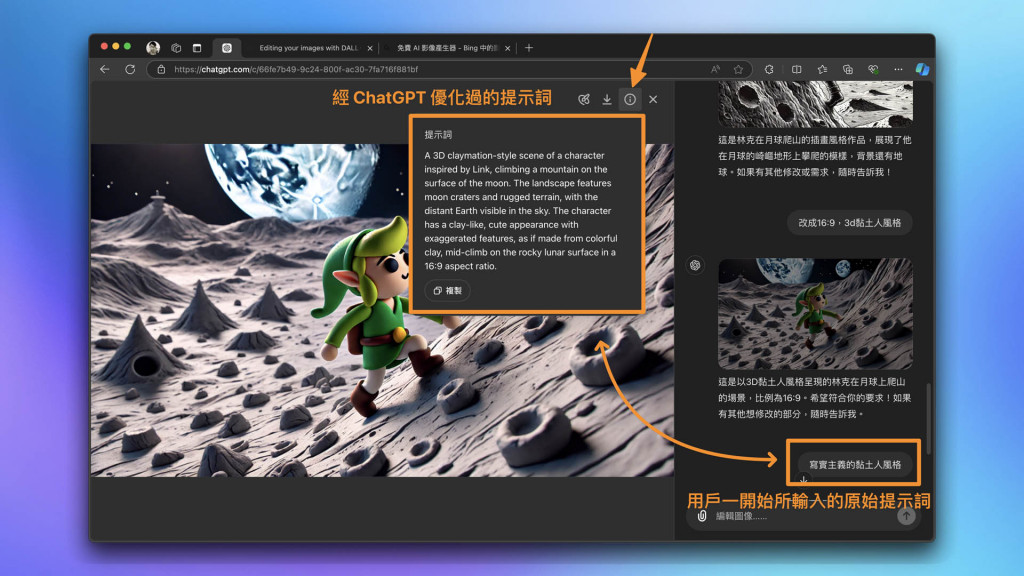Click the optimized prompt paragraph starting 'A 3D claymation-style'

521,210
